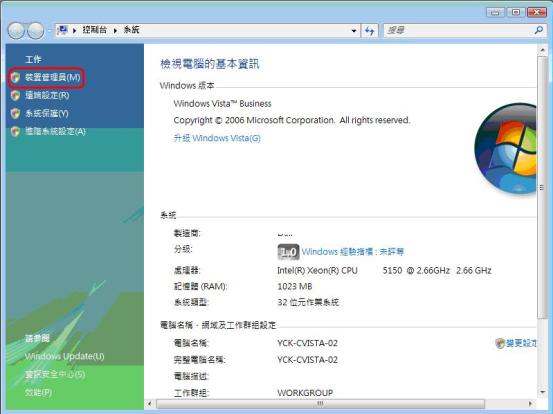Click inside the 搜尋 search field
This screenshot has width=553, height=414.
pyautogui.click(x=458, y=31)
